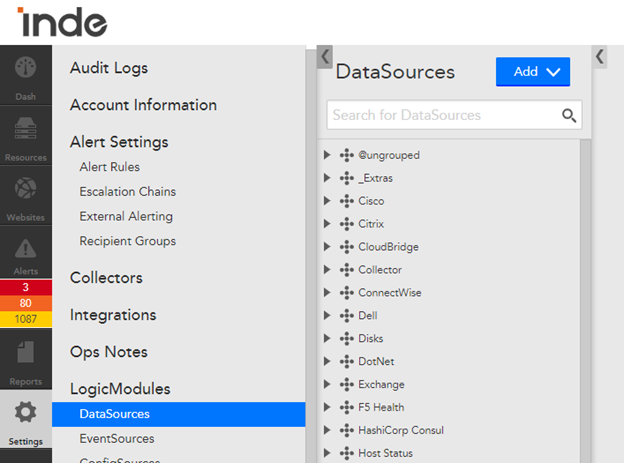Click the Exchange group icon

point(347,384)
